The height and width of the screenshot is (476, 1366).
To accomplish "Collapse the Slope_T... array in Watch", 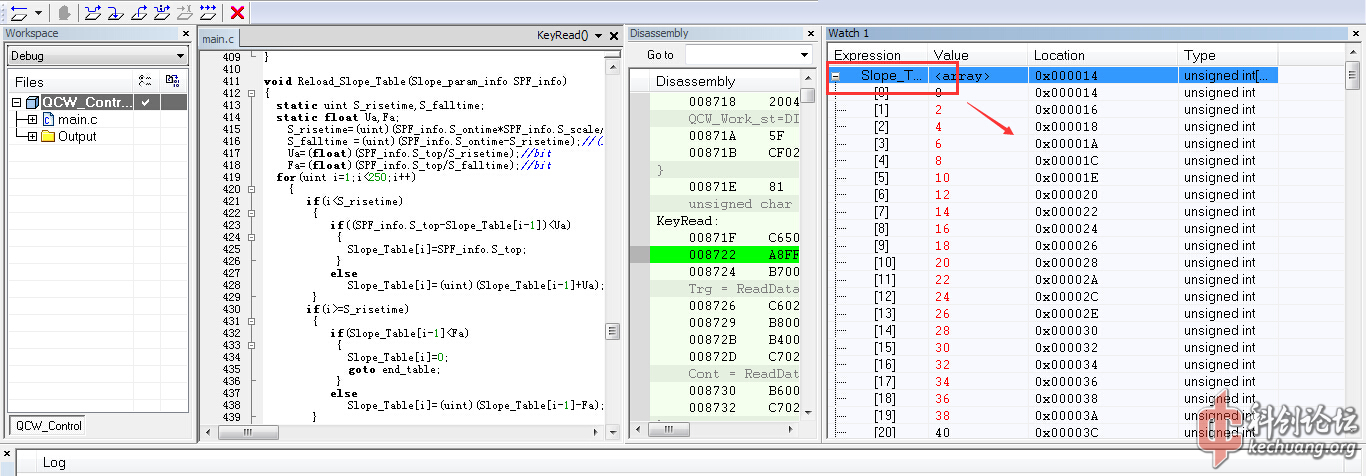I will (x=836, y=76).
